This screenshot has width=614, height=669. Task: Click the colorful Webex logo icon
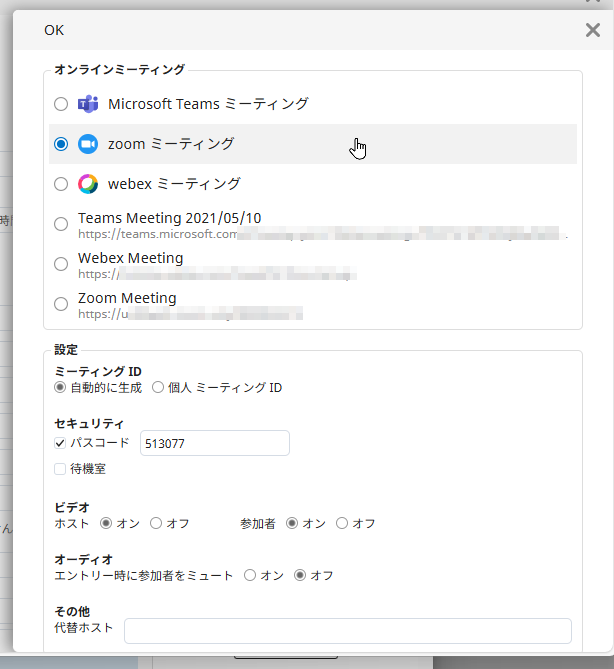(x=88, y=184)
